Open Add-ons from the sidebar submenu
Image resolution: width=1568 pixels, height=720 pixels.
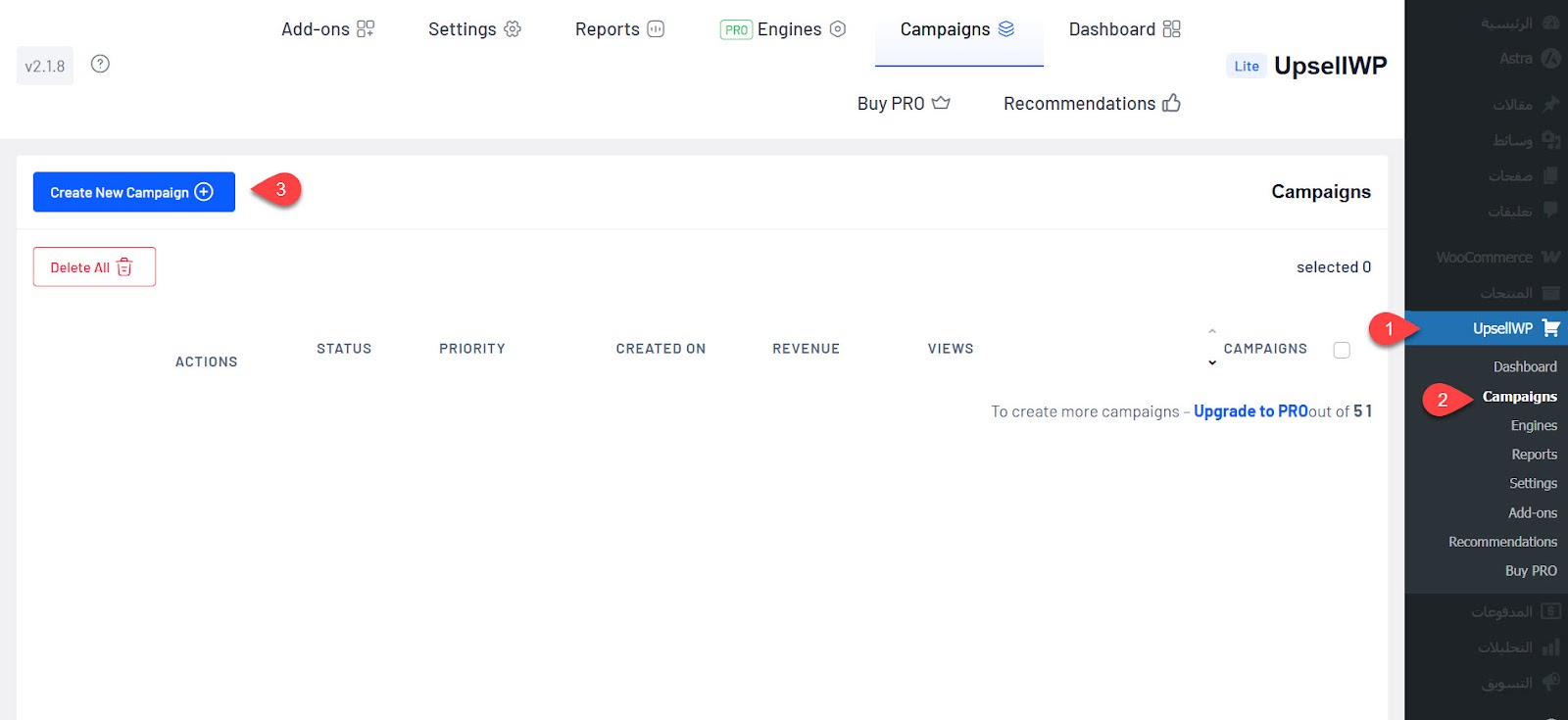click(x=1532, y=512)
